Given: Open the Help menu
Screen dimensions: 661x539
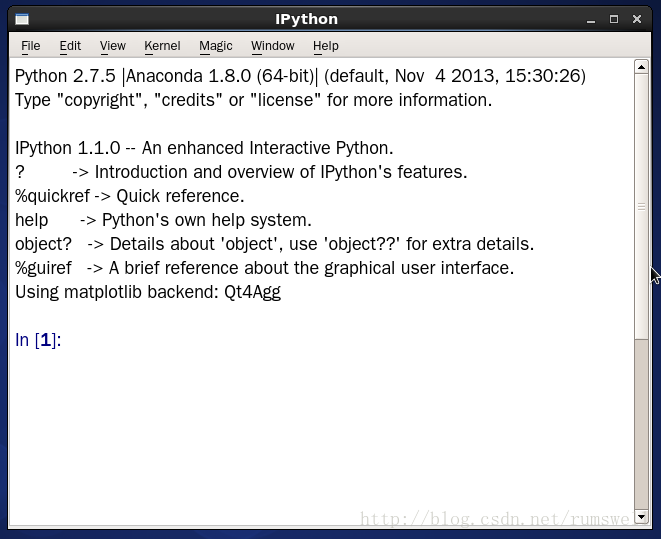Looking at the screenshot, I should point(326,46).
